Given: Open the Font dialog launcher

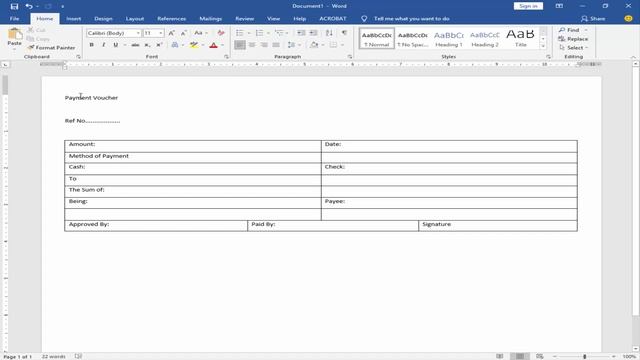Looking at the screenshot, I should (227, 57).
